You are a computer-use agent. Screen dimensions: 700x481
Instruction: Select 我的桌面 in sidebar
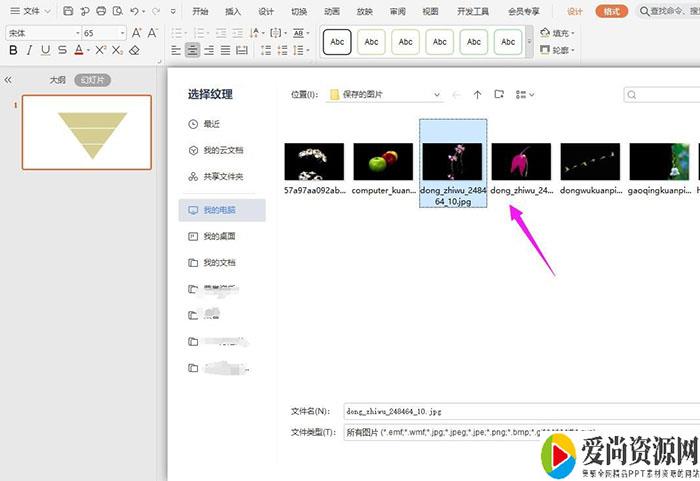(217, 236)
